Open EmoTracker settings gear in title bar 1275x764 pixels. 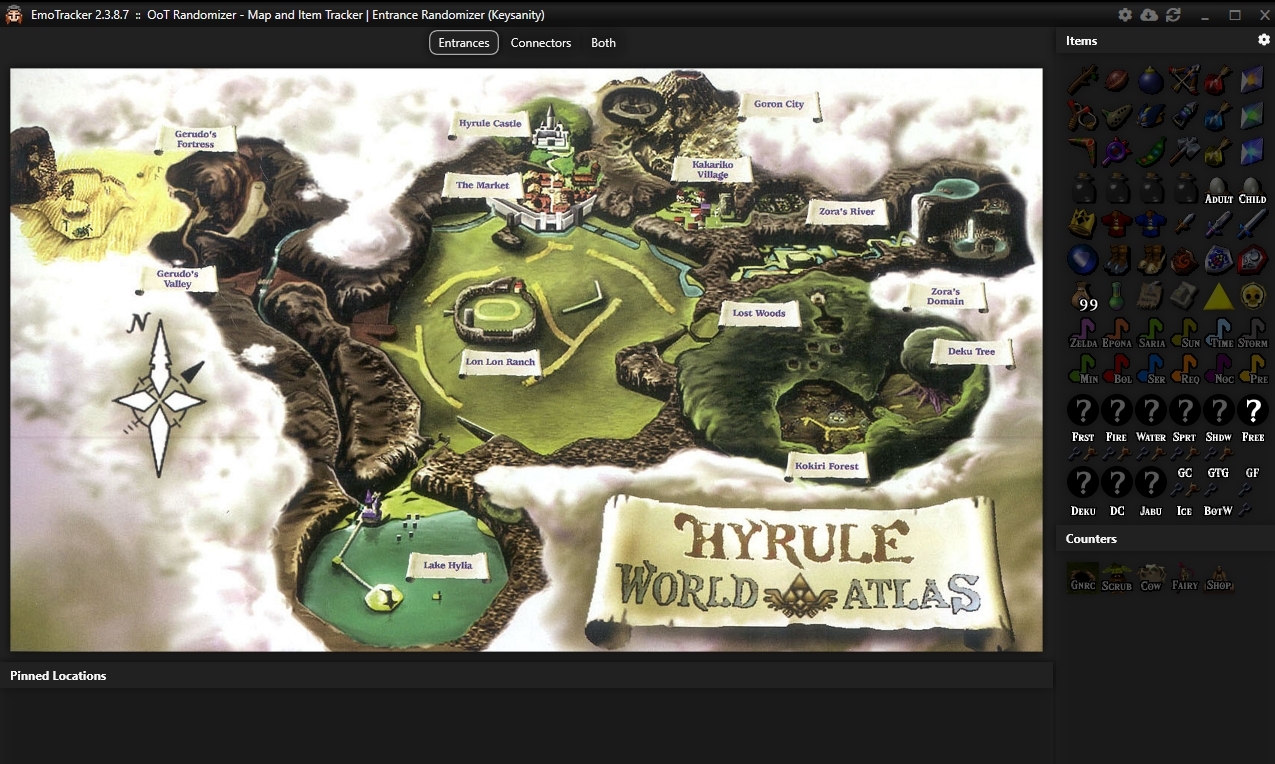1125,15
